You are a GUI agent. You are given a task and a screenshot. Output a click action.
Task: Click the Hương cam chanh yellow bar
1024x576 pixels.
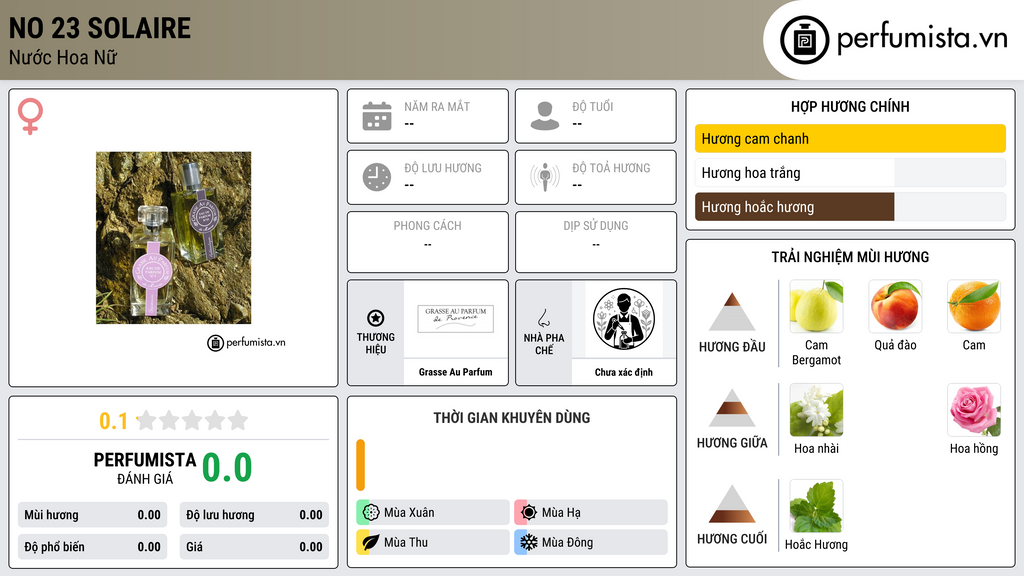(850, 138)
